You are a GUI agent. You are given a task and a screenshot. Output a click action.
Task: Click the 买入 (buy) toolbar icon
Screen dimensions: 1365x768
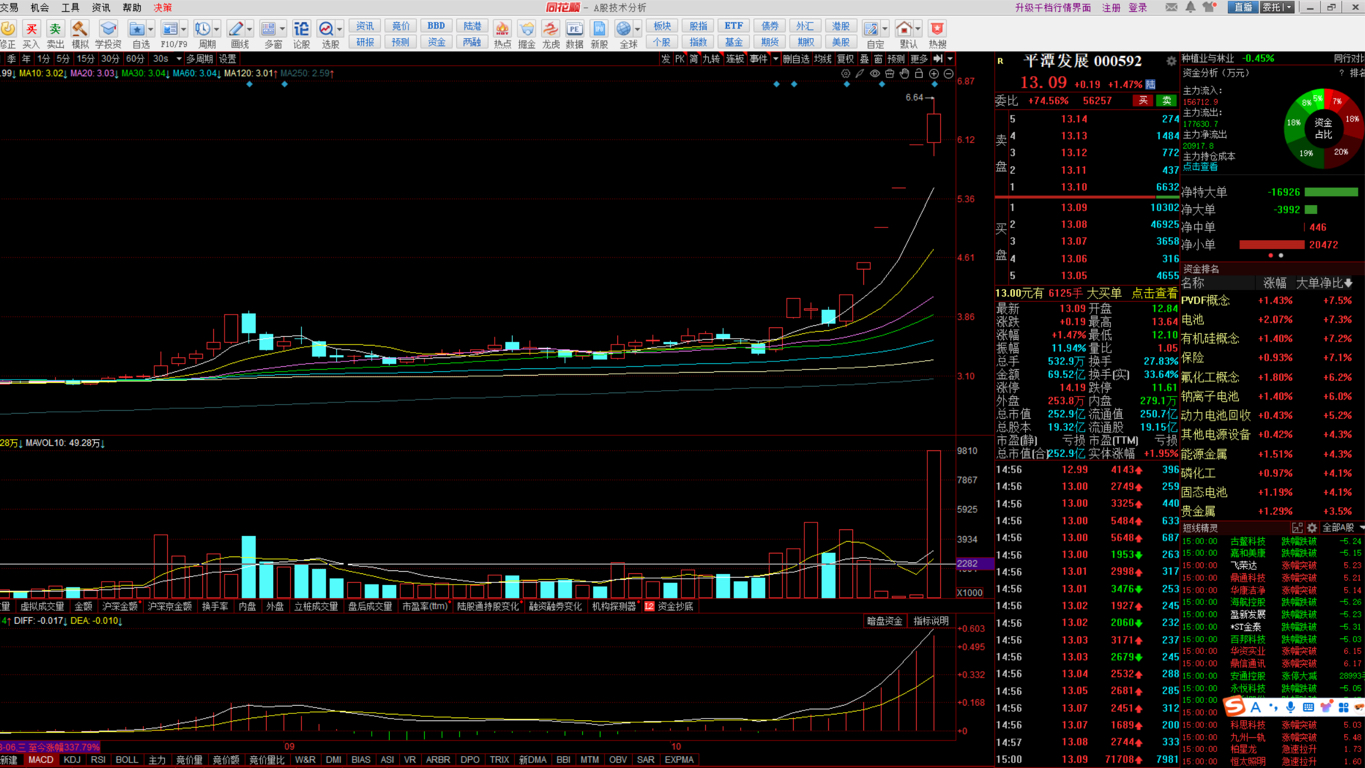click(x=31, y=33)
